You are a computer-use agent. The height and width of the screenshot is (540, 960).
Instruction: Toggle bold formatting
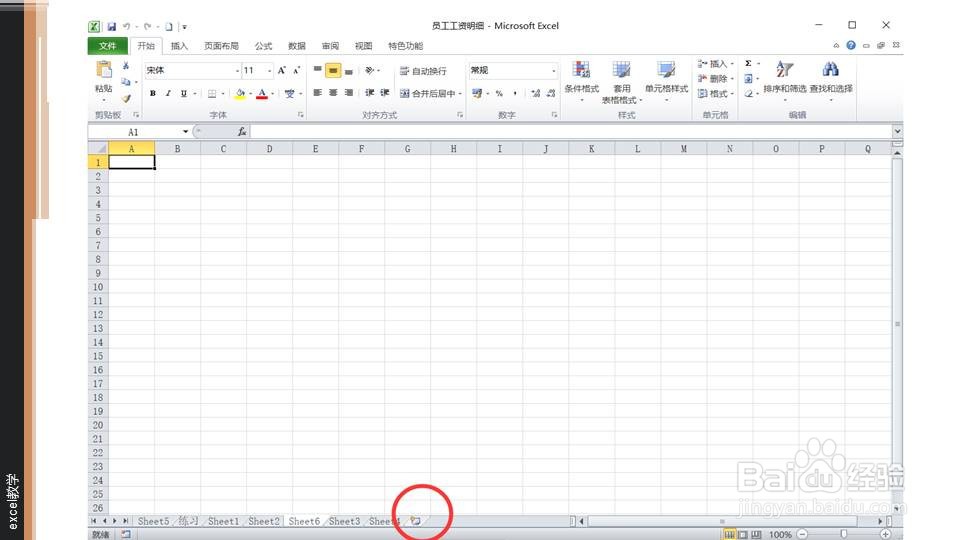152,94
